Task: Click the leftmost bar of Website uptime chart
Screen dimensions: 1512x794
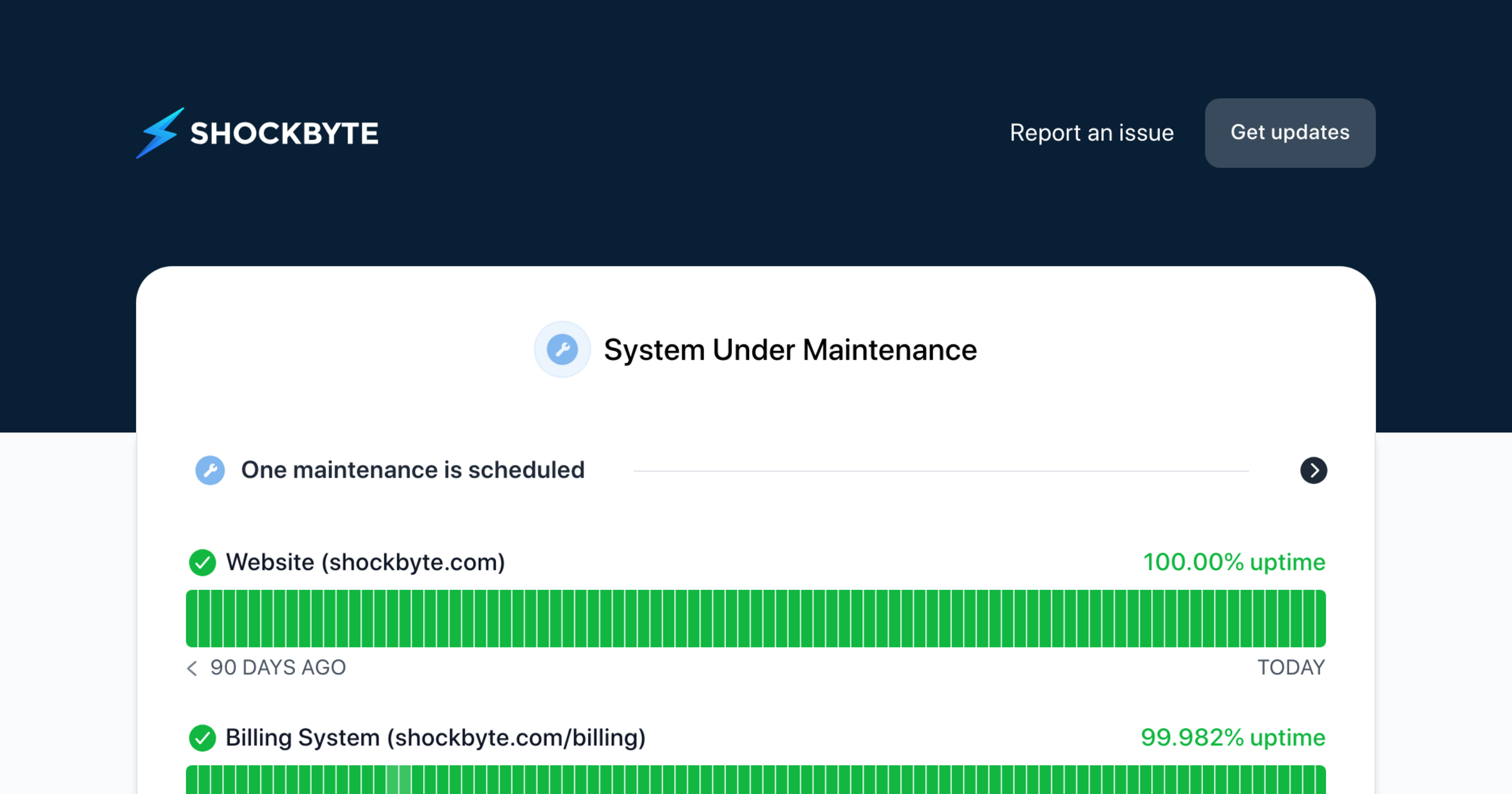Action: [x=192, y=618]
